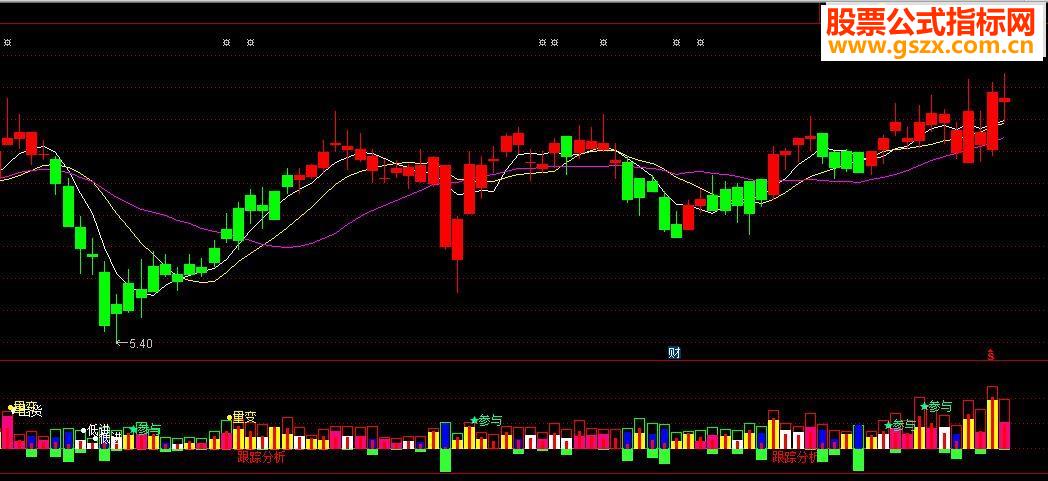The width and height of the screenshot is (1048, 481).
Task: Open the www.gszx.com.cn website link
Action: [930, 46]
